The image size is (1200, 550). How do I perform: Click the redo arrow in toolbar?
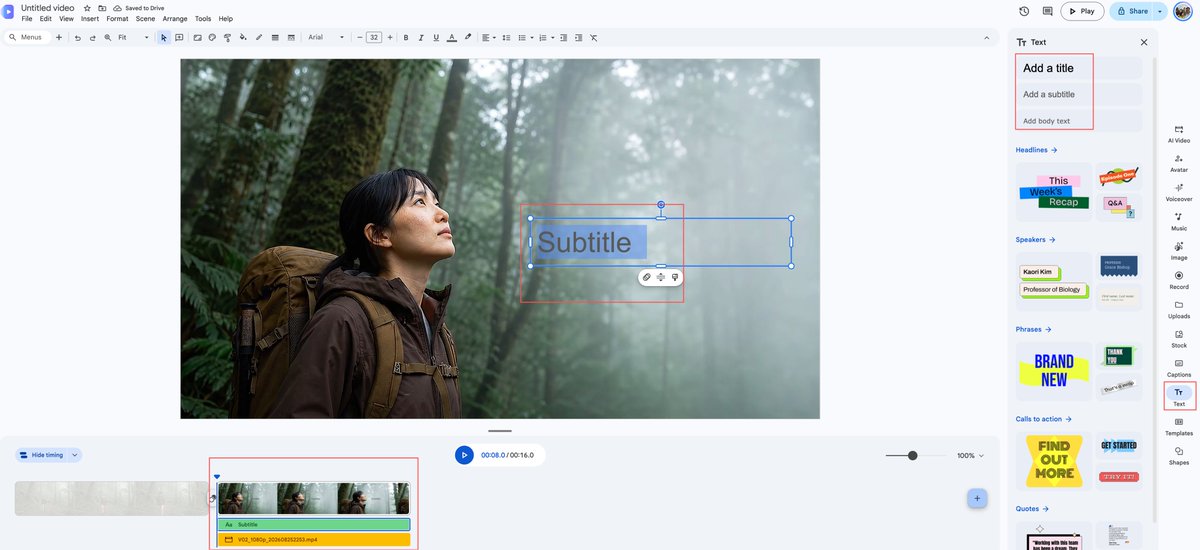point(92,37)
